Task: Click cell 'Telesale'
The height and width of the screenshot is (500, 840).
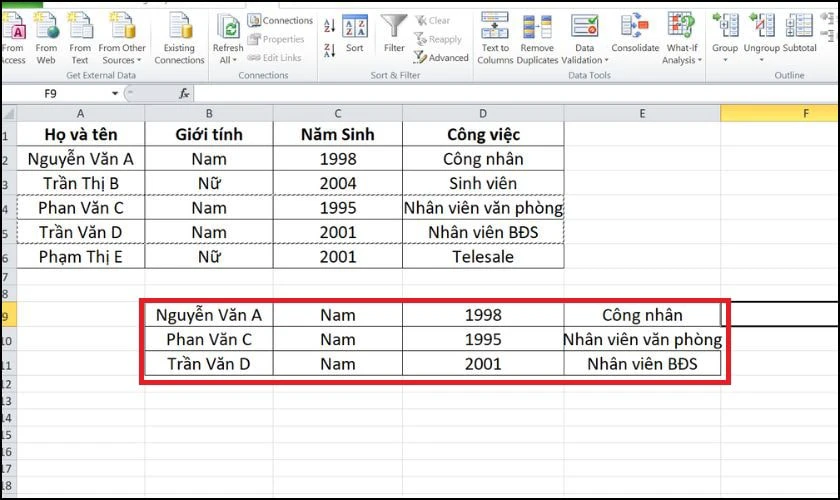Action: 483,257
